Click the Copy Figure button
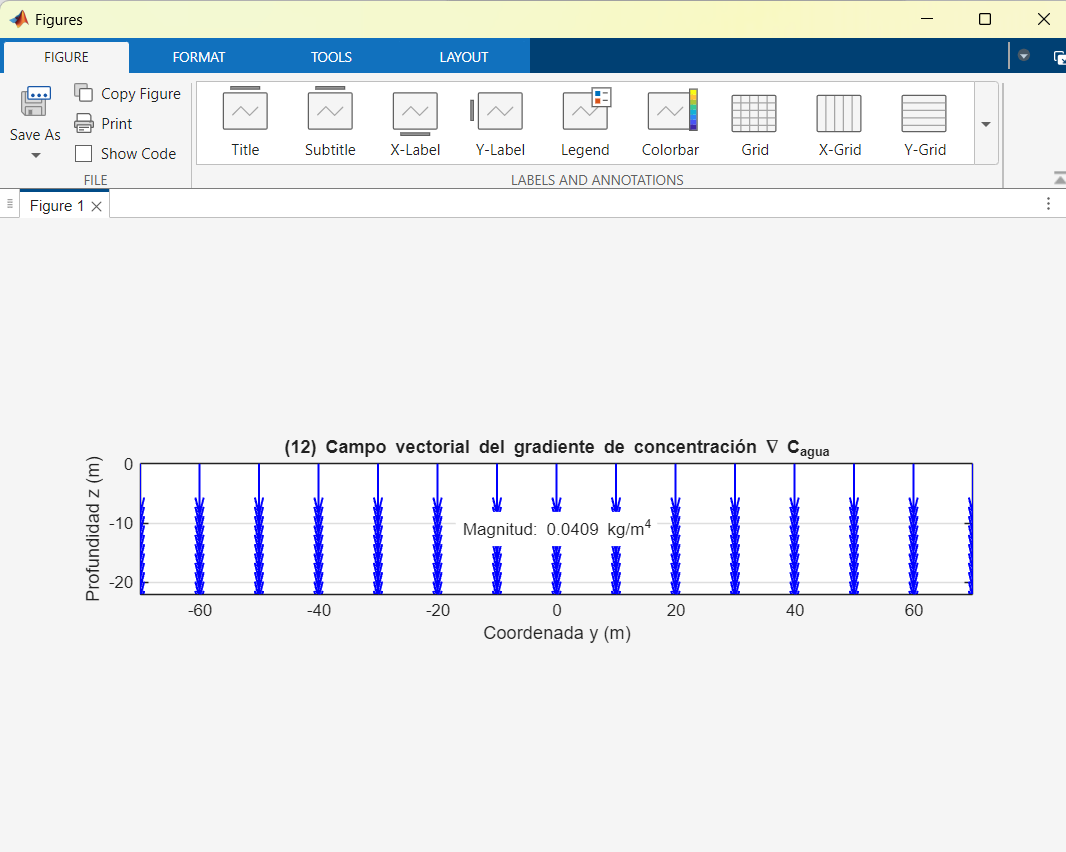Image resolution: width=1066 pixels, height=852 pixels. point(127,93)
